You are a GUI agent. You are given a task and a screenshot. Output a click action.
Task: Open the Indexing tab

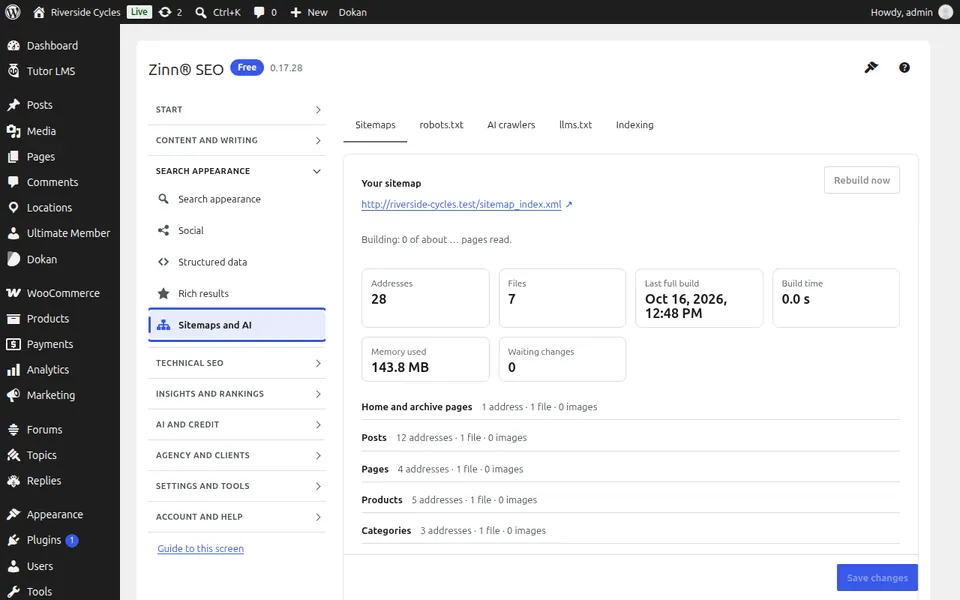point(634,125)
